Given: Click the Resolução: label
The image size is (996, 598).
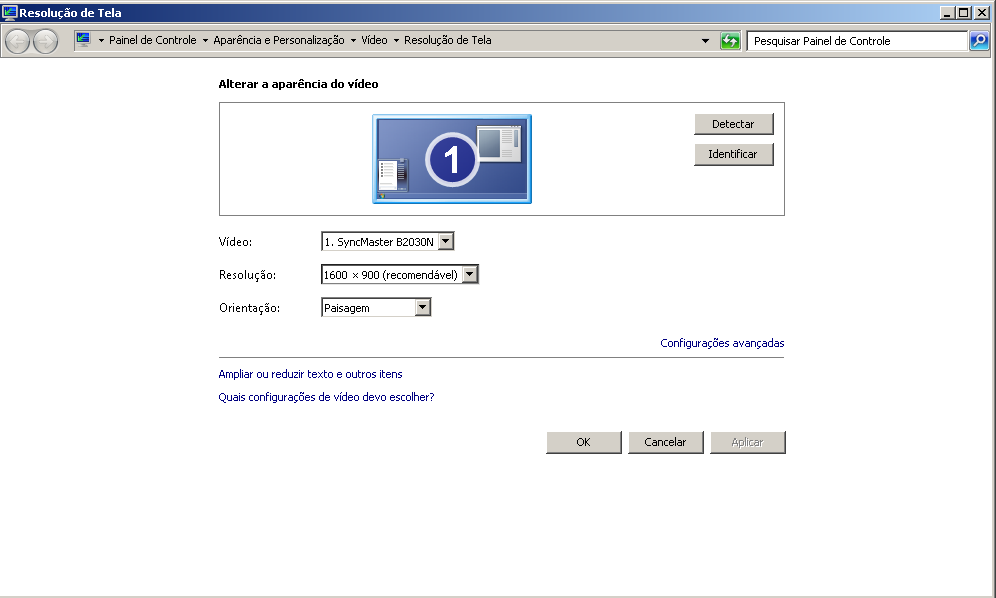Looking at the screenshot, I should point(248,275).
